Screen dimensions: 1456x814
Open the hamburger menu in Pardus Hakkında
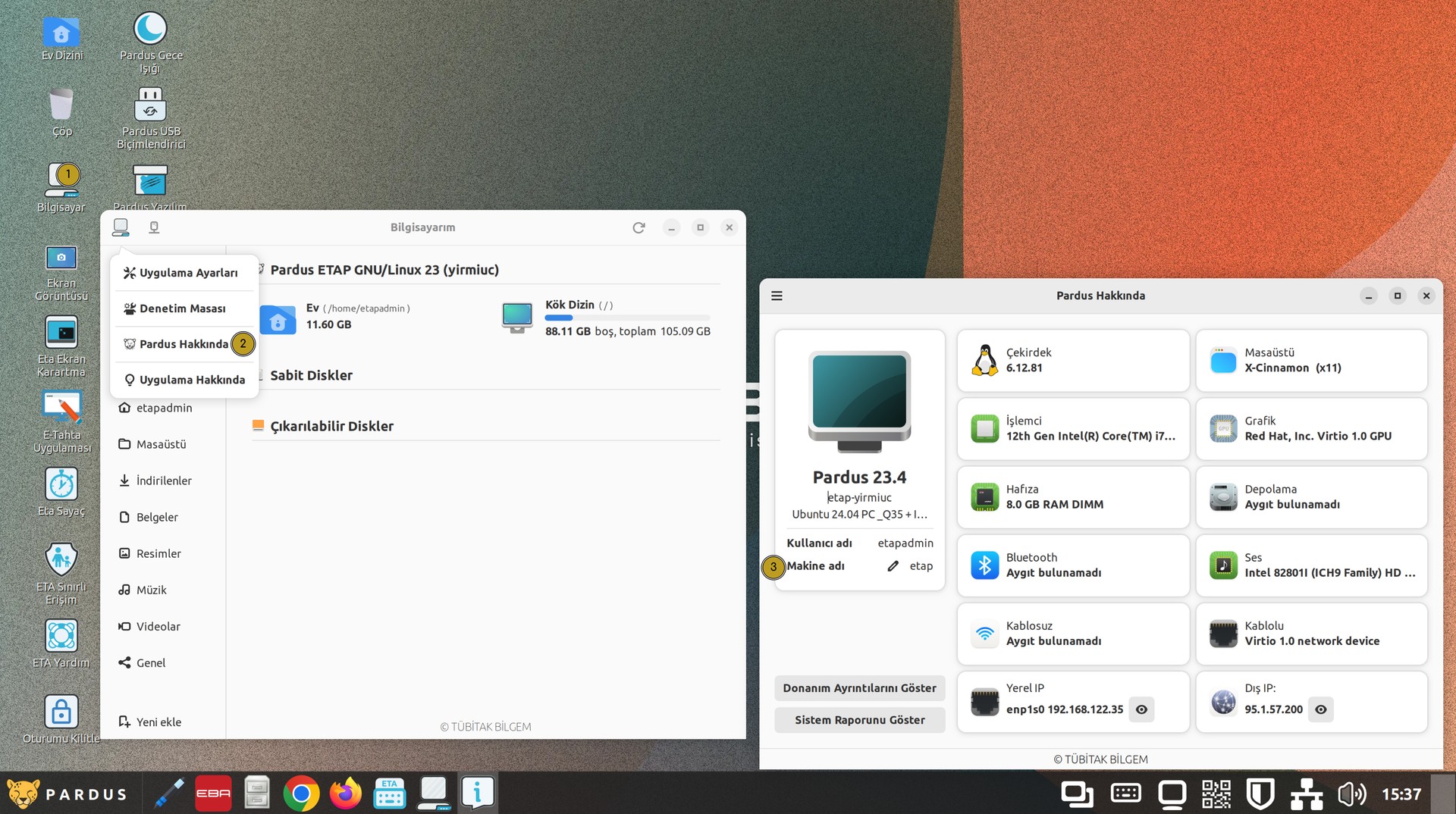(x=777, y=296)
